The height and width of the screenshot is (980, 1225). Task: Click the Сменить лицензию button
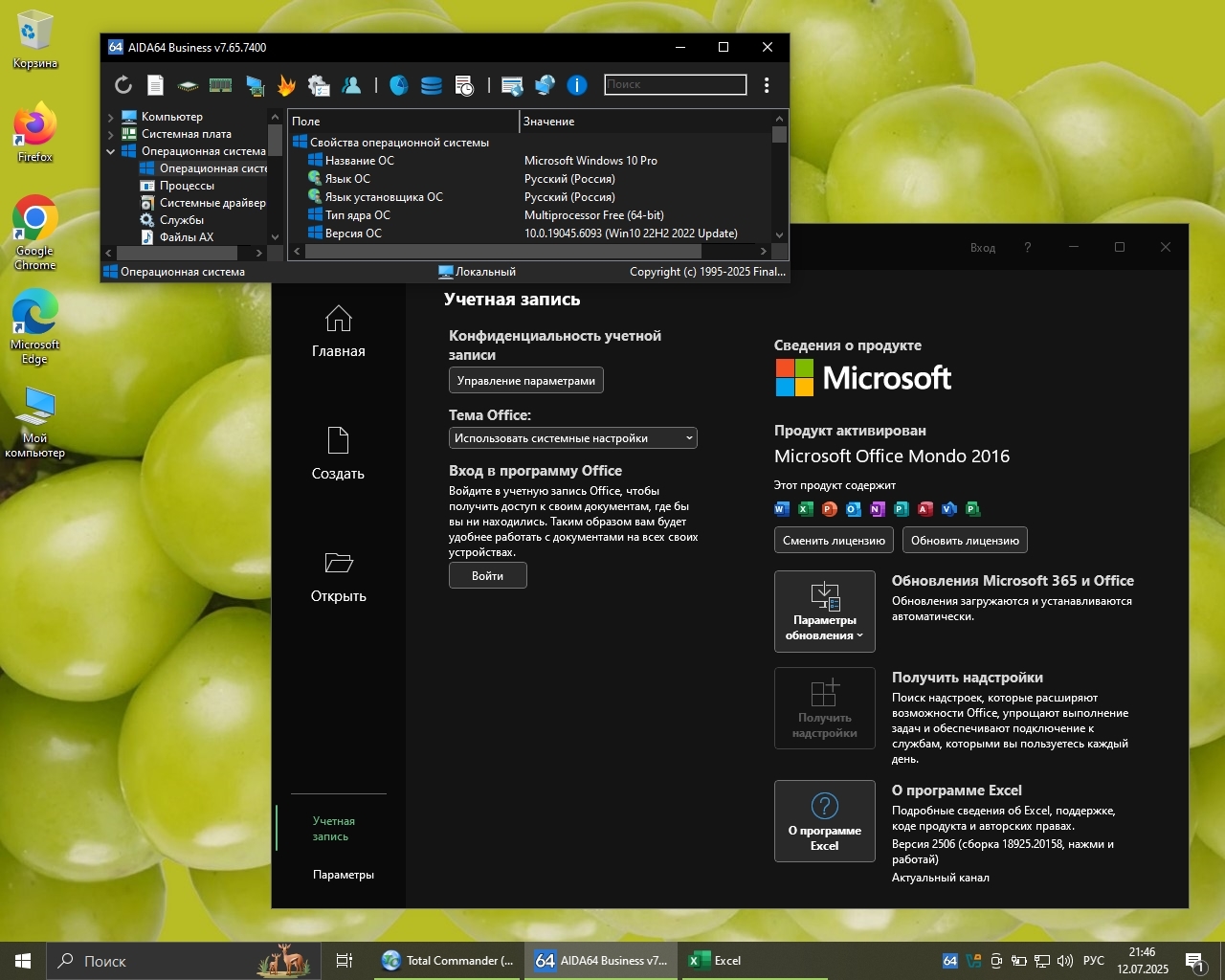click(x=834, y=541)
